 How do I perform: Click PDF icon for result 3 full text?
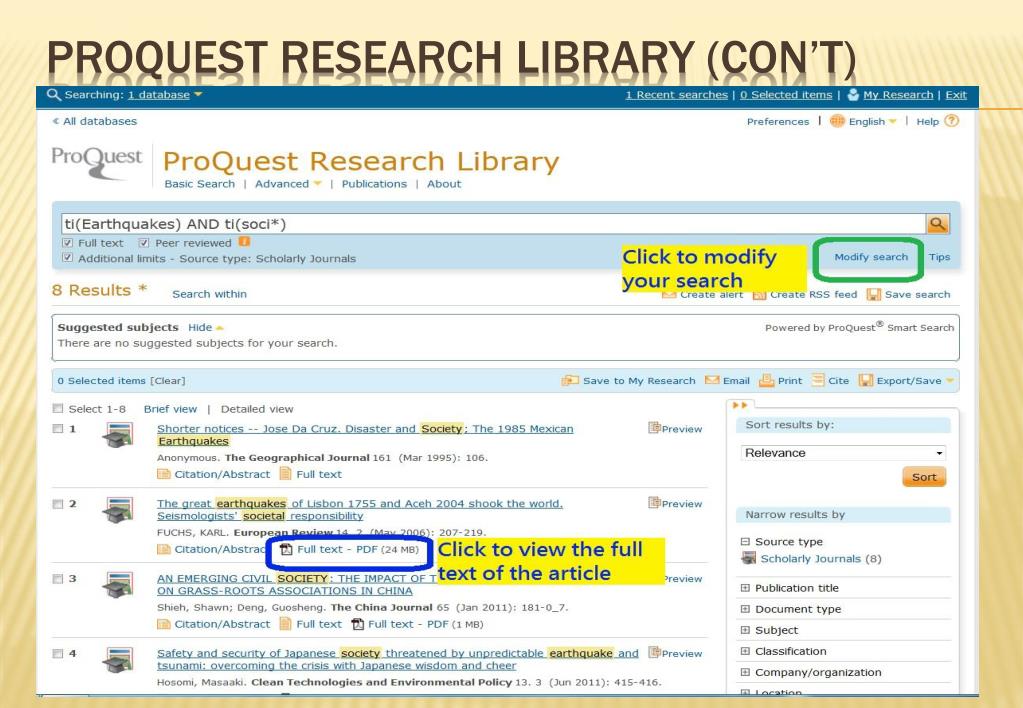tap(358, 624)
